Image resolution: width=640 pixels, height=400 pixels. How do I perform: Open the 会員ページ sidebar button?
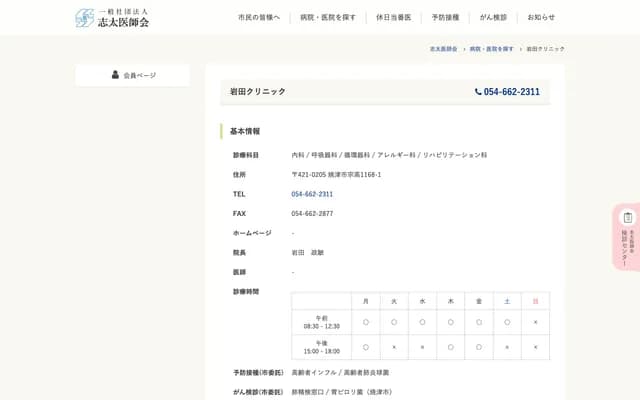[133, 75]
